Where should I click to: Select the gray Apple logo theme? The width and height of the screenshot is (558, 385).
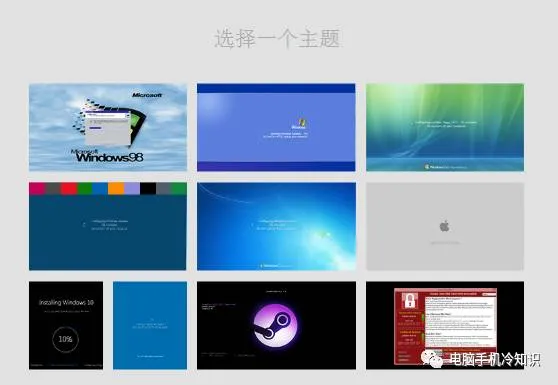[445, 226]
